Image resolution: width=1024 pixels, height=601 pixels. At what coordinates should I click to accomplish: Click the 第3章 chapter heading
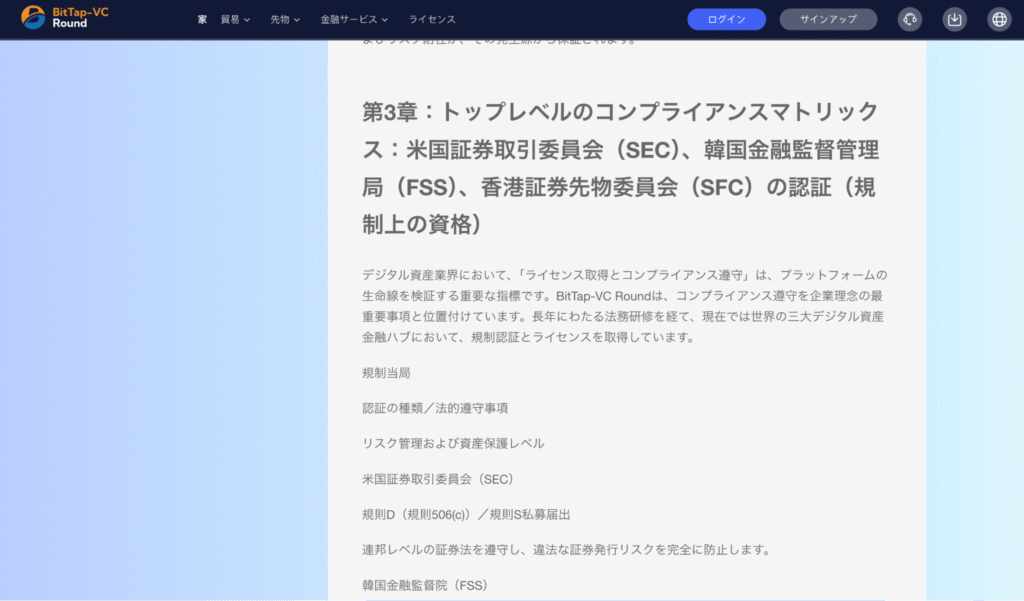click(620, 169)
